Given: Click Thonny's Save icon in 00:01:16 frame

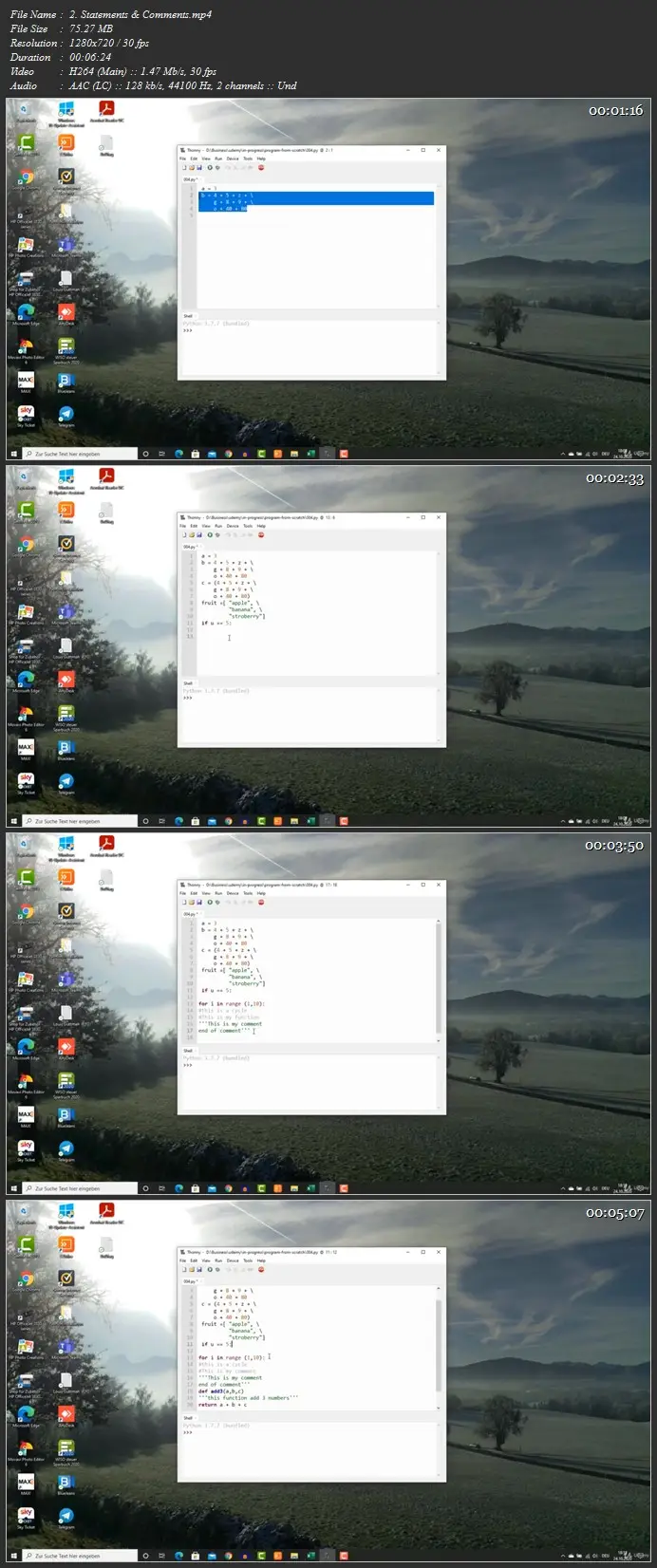Looking at the screenshot, I should click(199, 167).
